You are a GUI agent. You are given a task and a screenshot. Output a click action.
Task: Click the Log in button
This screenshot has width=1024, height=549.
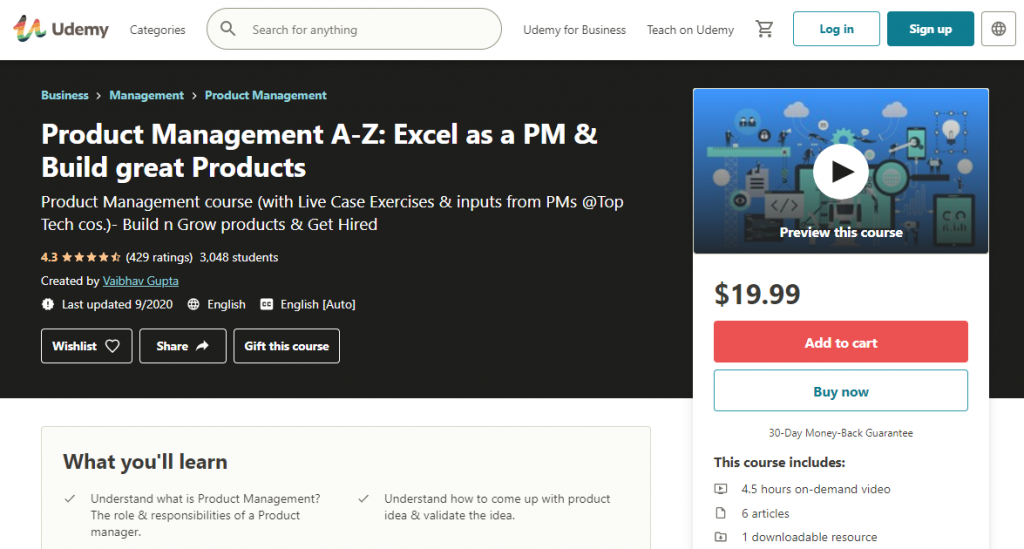click(836, 29)
